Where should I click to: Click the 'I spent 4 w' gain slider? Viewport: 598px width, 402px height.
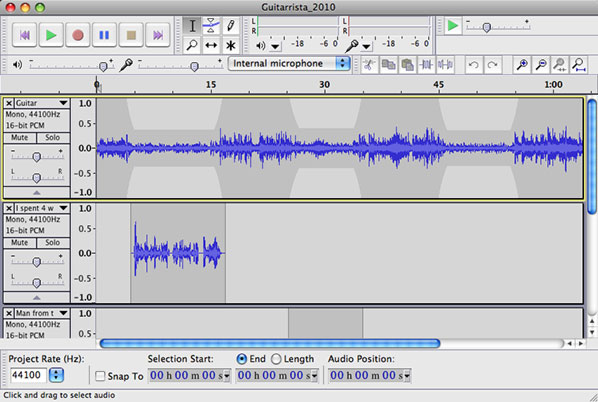tap(37, 262)
